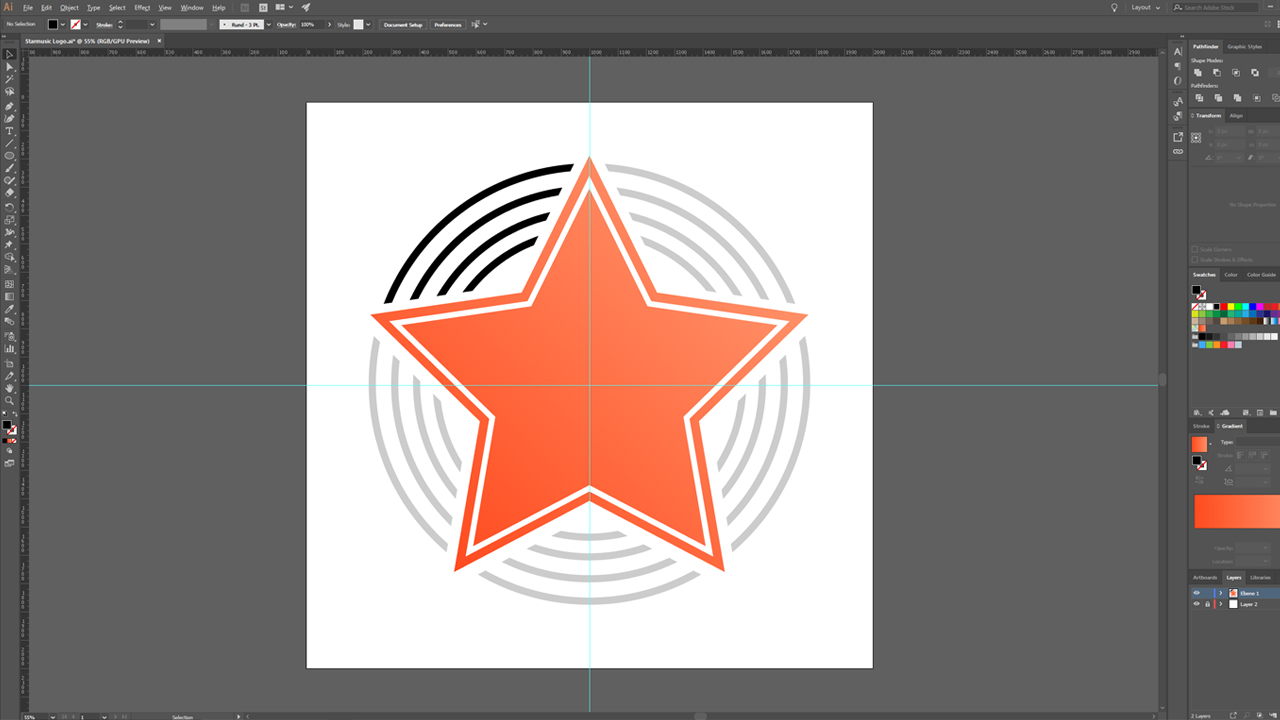Expand the Ebene 1 layer
This screenshot has width=1280, height=720.
tap(1221, 593)
